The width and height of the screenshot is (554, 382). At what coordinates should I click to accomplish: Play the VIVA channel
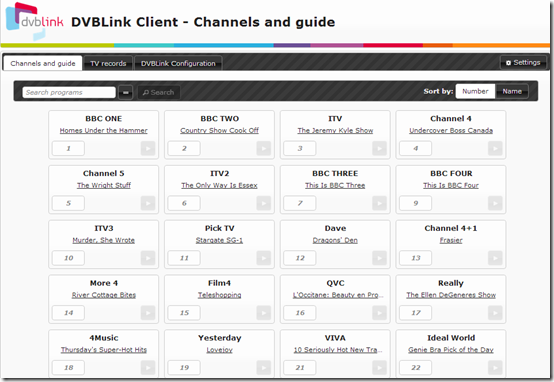point(379,367)
